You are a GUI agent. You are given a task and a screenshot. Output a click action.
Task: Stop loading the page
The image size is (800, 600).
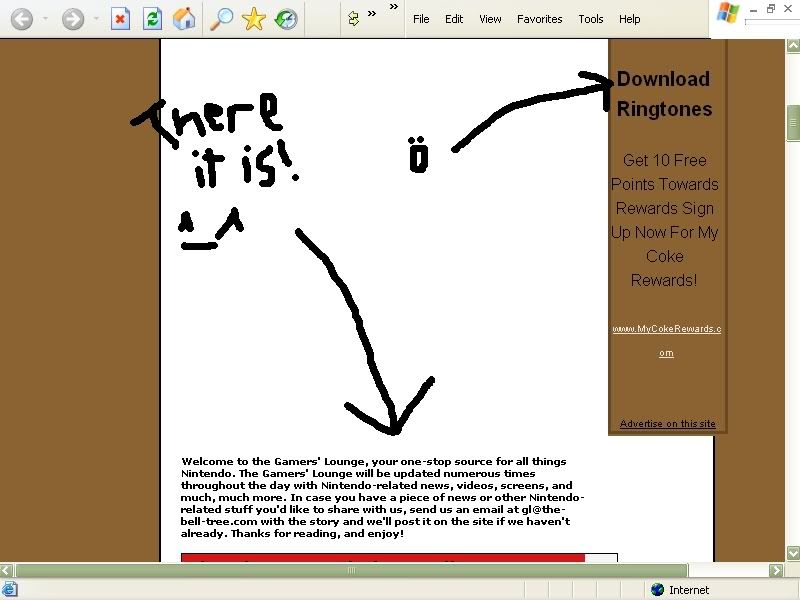(121, 19)
